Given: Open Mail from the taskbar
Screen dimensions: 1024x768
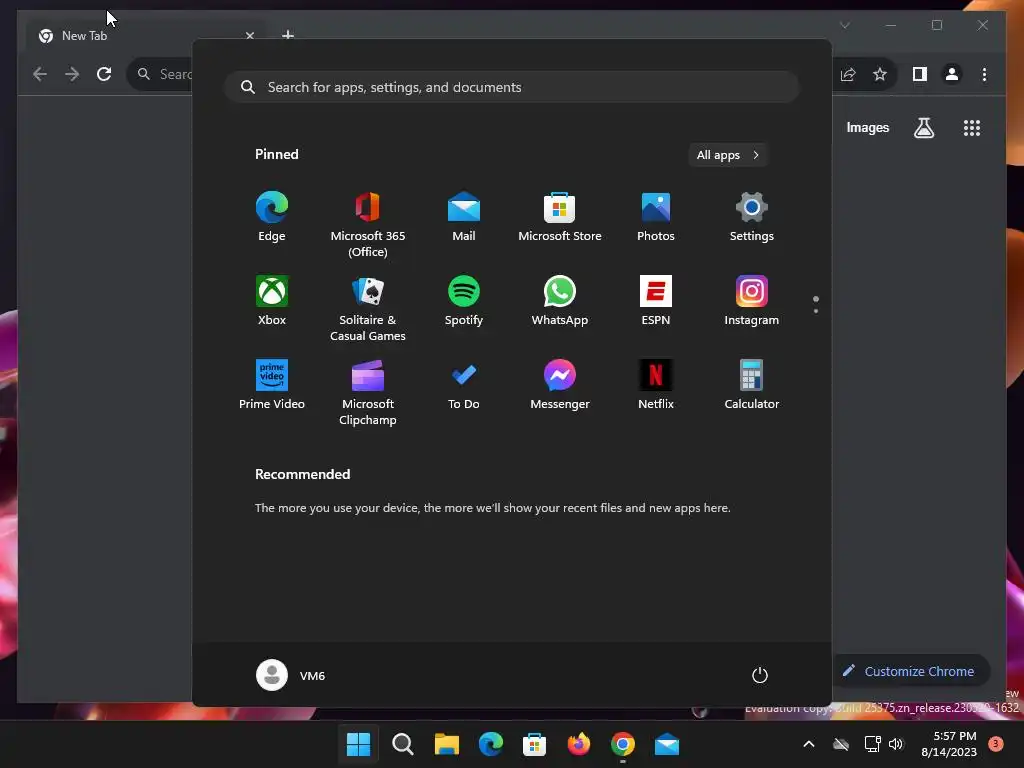Looking at the screenshot, I should 667,744.
